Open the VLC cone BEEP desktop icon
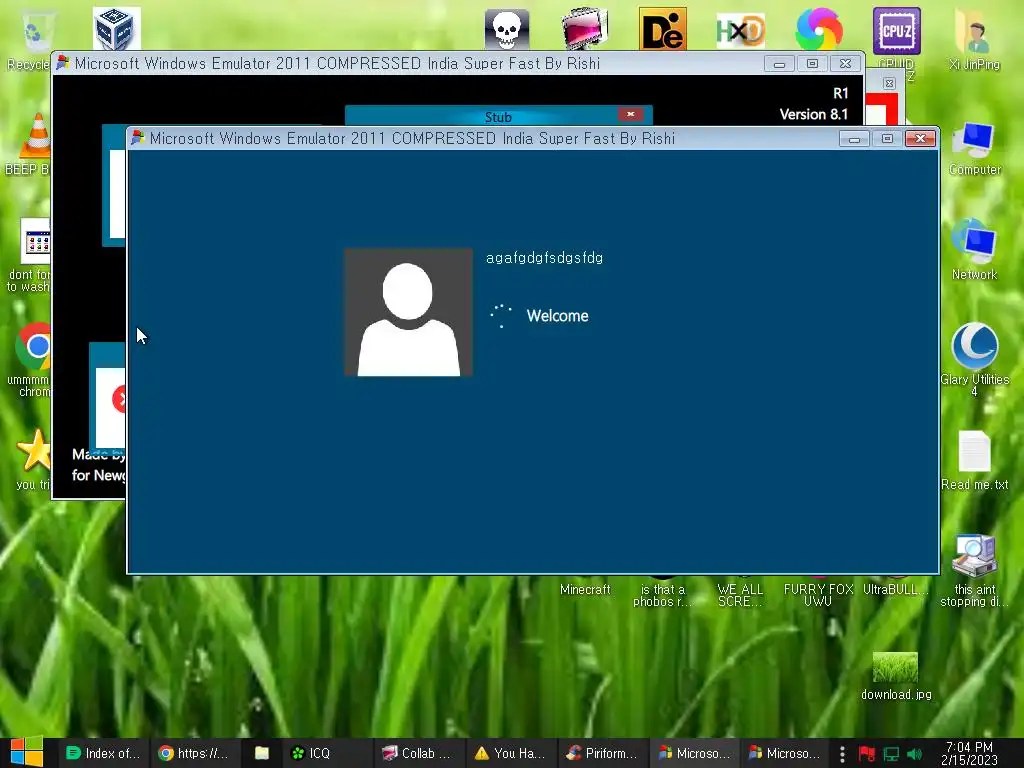Screen dimensions: 1024x768 29,144
